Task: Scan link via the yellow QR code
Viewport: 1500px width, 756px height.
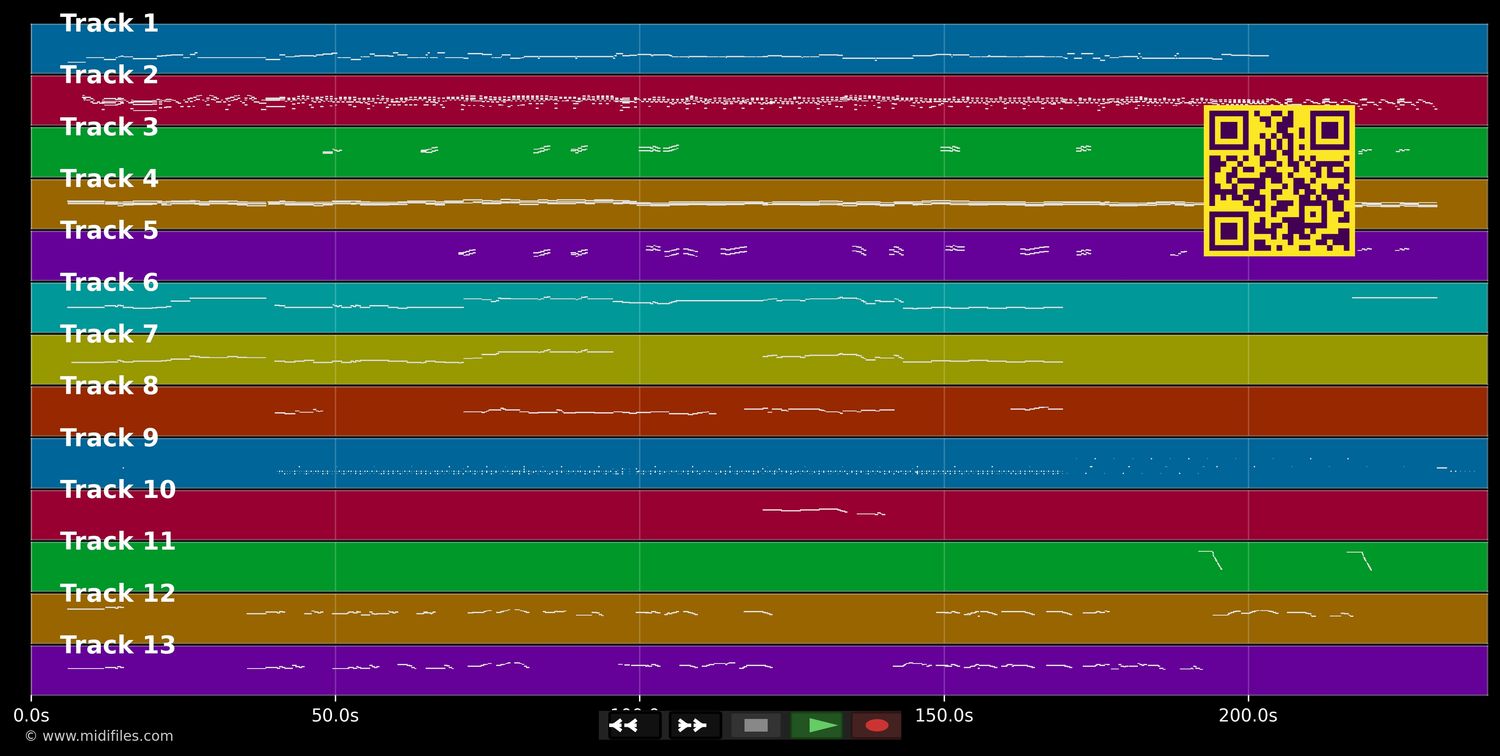Action: tap(1279, 181)
